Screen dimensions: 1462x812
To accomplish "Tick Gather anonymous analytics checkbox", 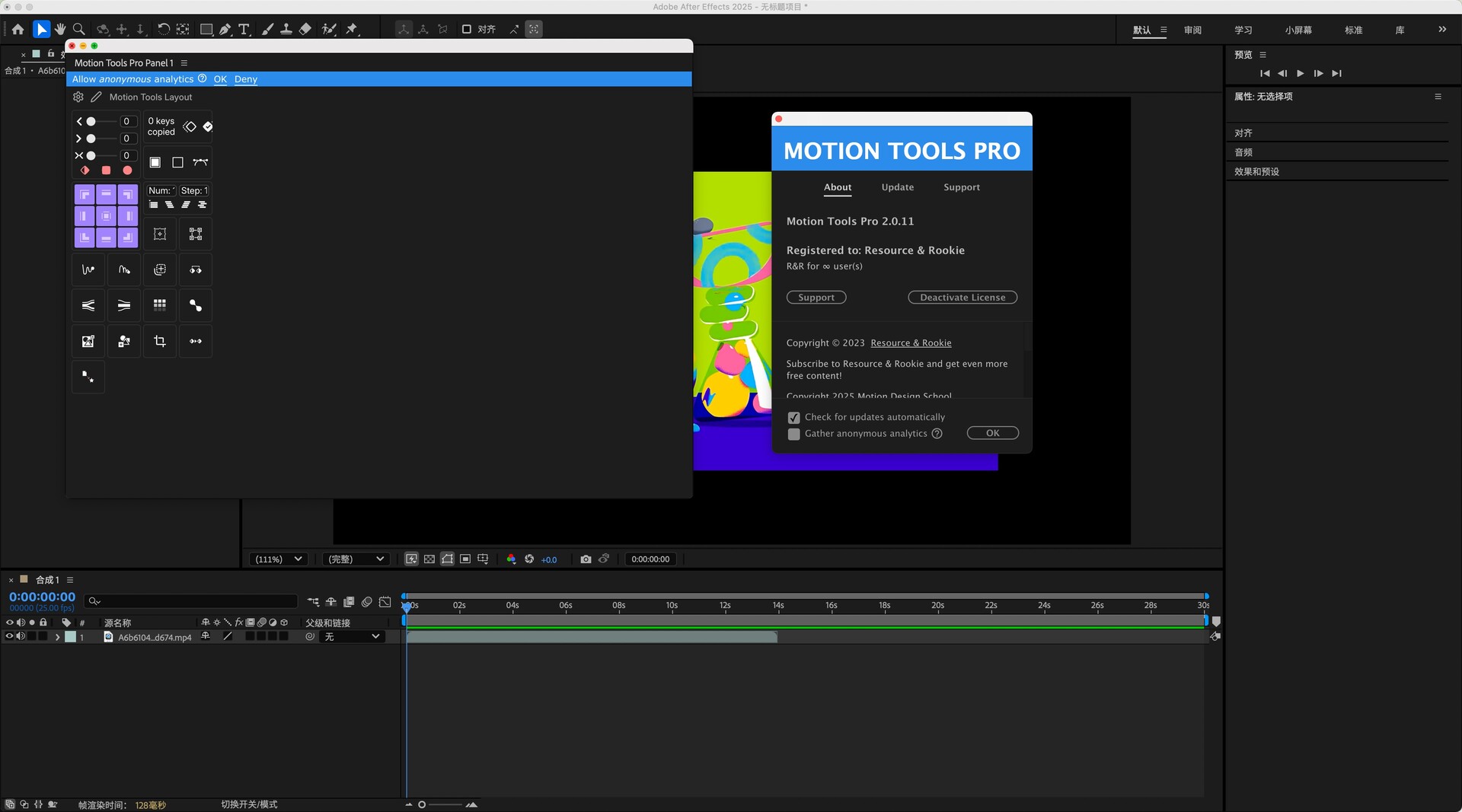I will pos(793,435).
